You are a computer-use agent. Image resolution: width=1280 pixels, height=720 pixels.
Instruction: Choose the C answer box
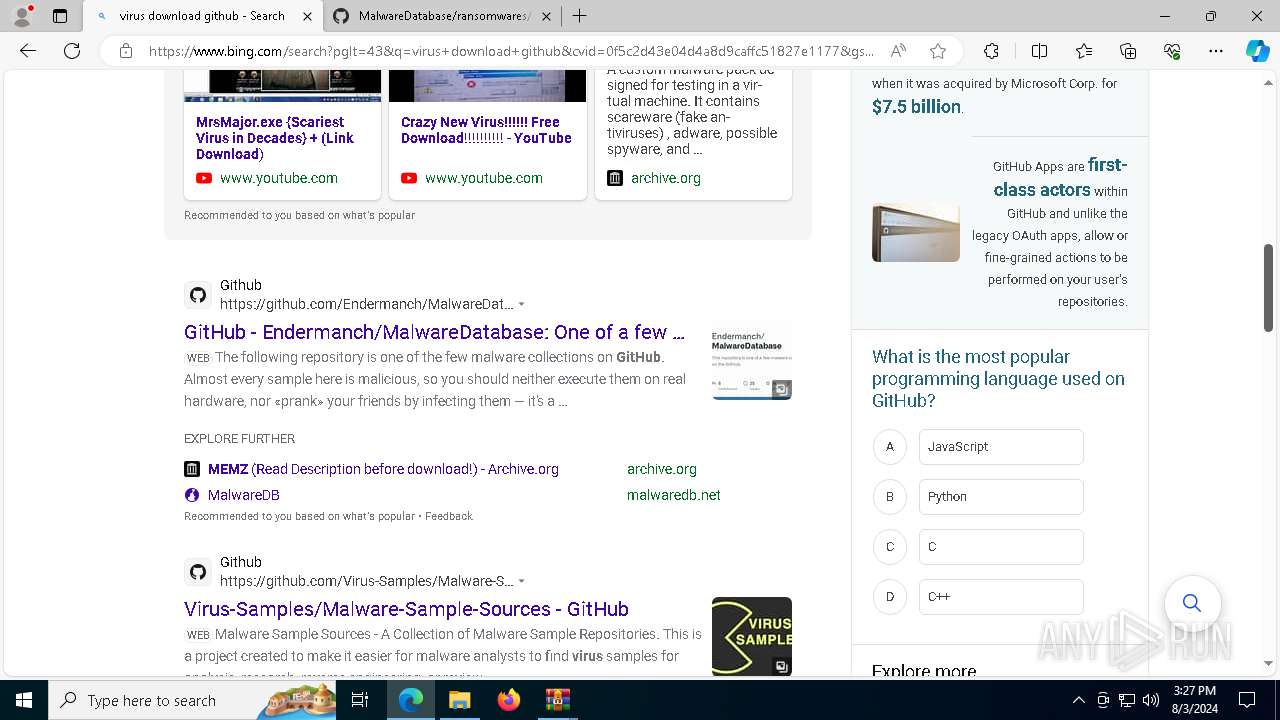point(1001,547)
